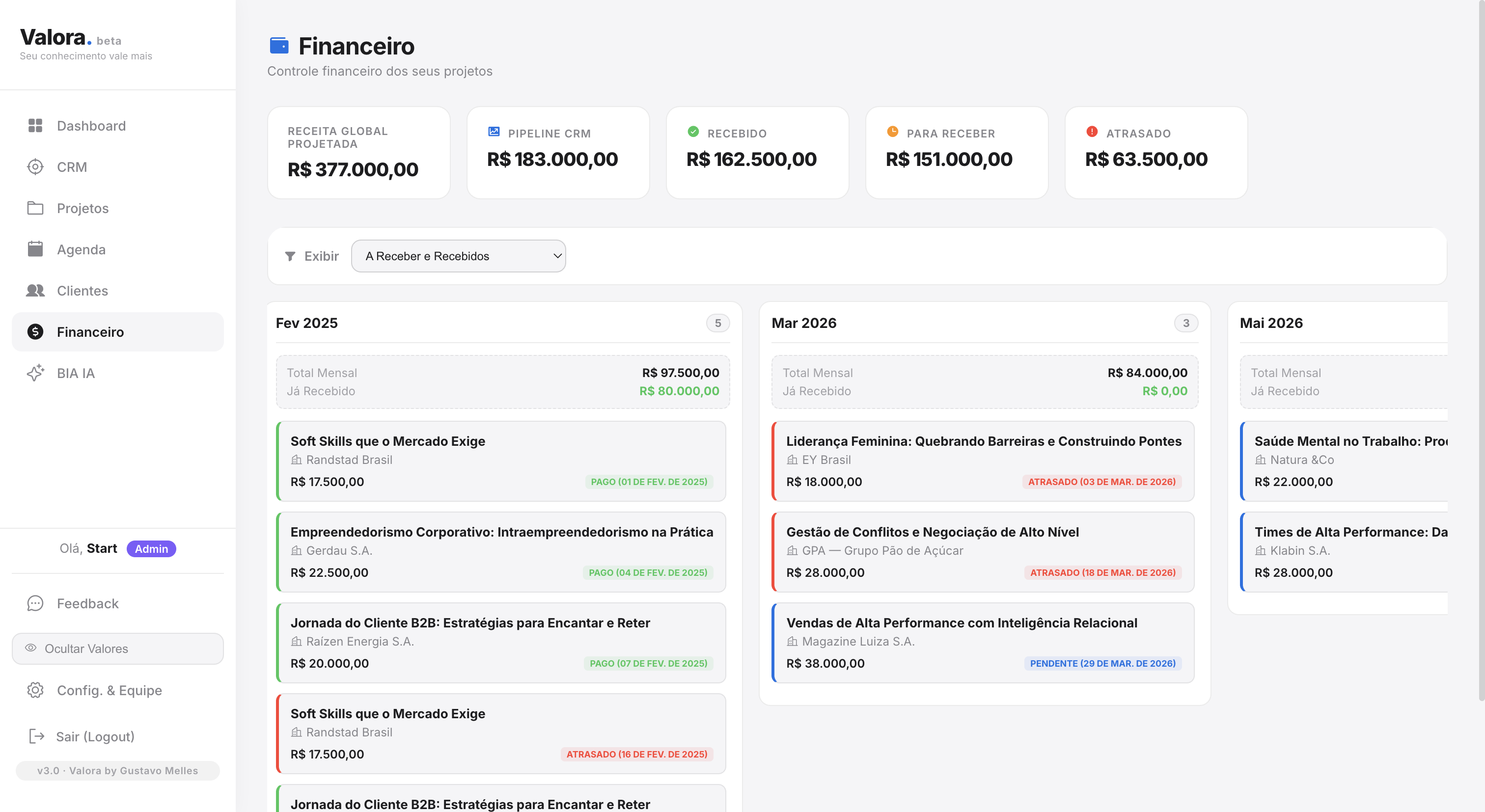Click PENDENTE (29 DE MAR. DE 2026) badge
Viewport: 1485px width, 812px height.
click(1103, 663)
